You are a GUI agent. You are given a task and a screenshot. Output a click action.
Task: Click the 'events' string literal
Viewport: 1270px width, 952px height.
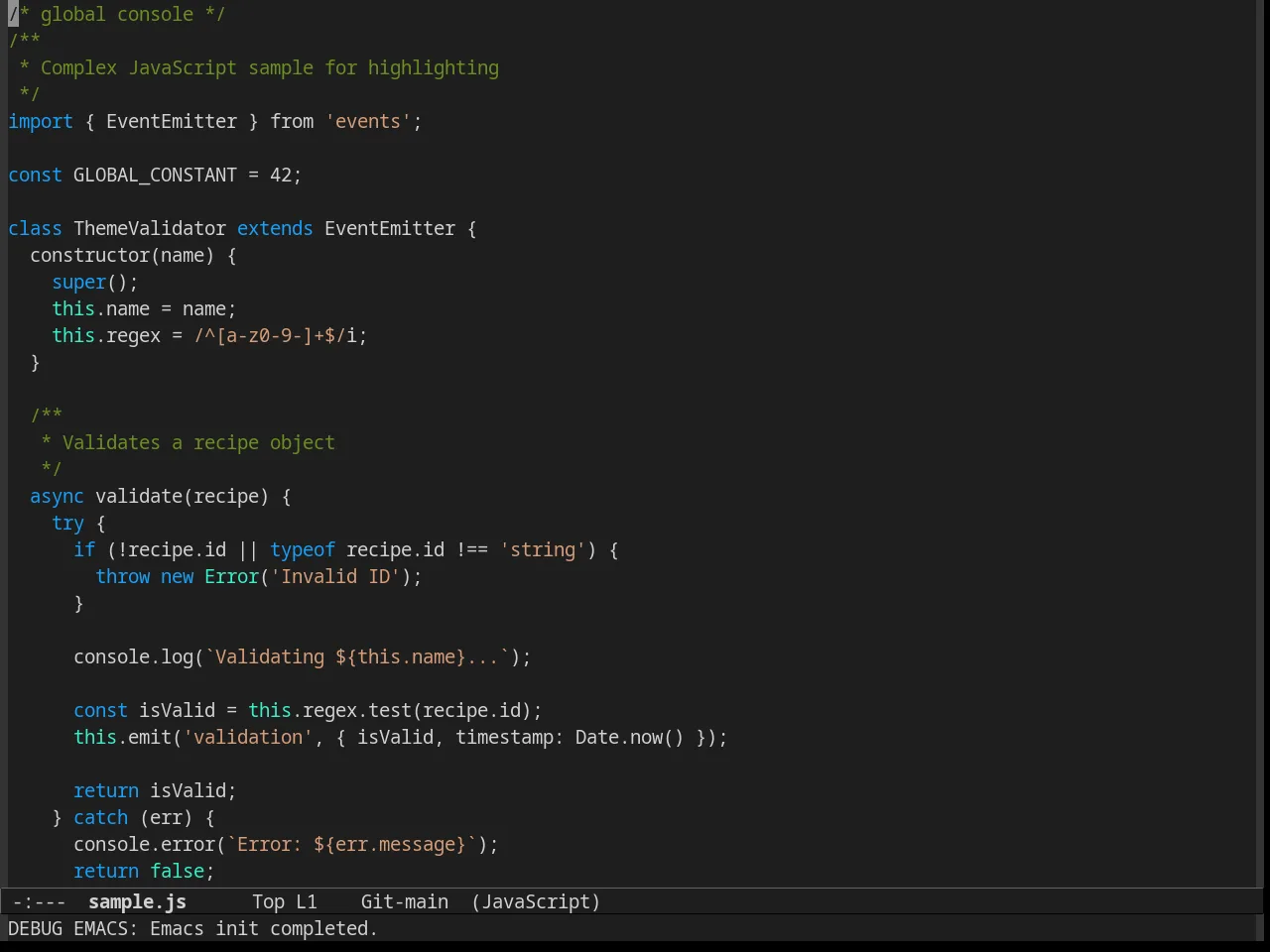coord(368,121)
